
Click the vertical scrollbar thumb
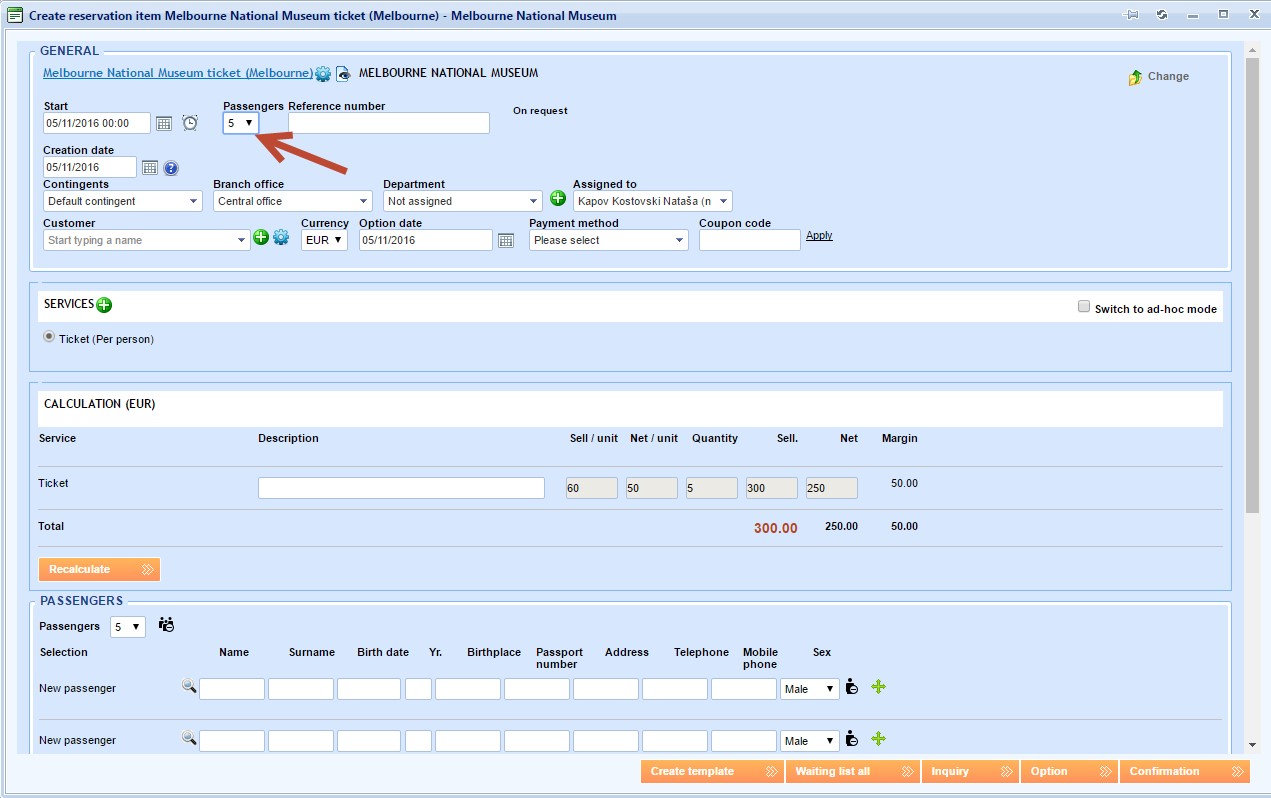click(x=1253, y=285)
